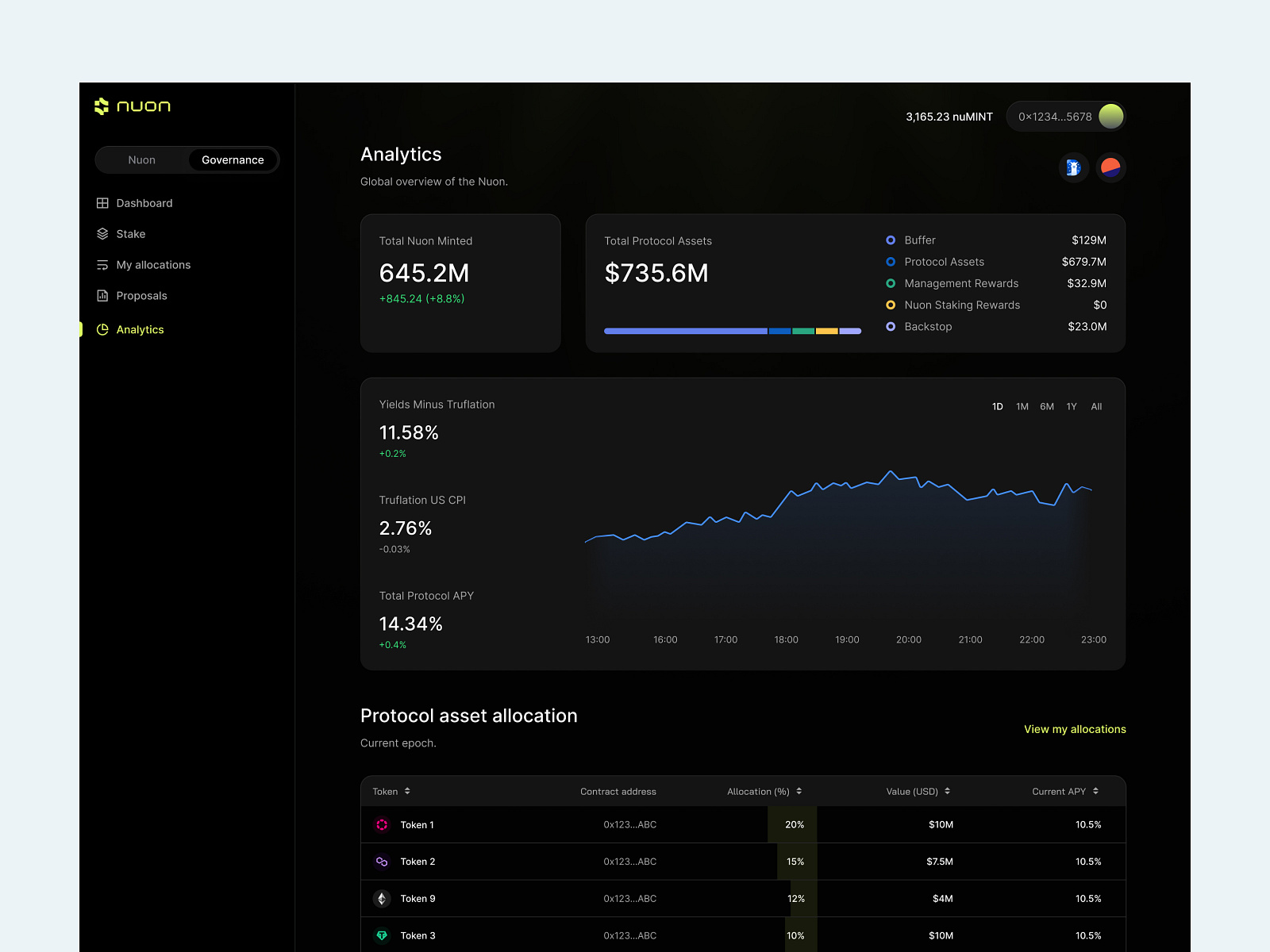Image resolution: width=1270 pixels, height=952 pixels.
Task: Select the Tether icon beside Token 3
Action: (382, 935)
